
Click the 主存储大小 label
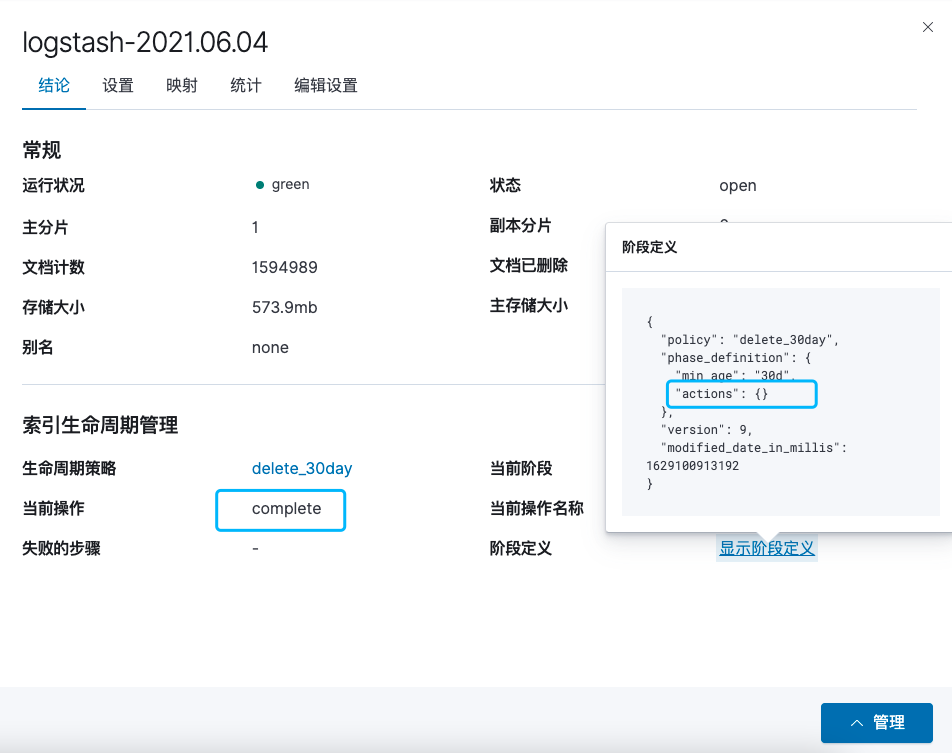point(529,305)
